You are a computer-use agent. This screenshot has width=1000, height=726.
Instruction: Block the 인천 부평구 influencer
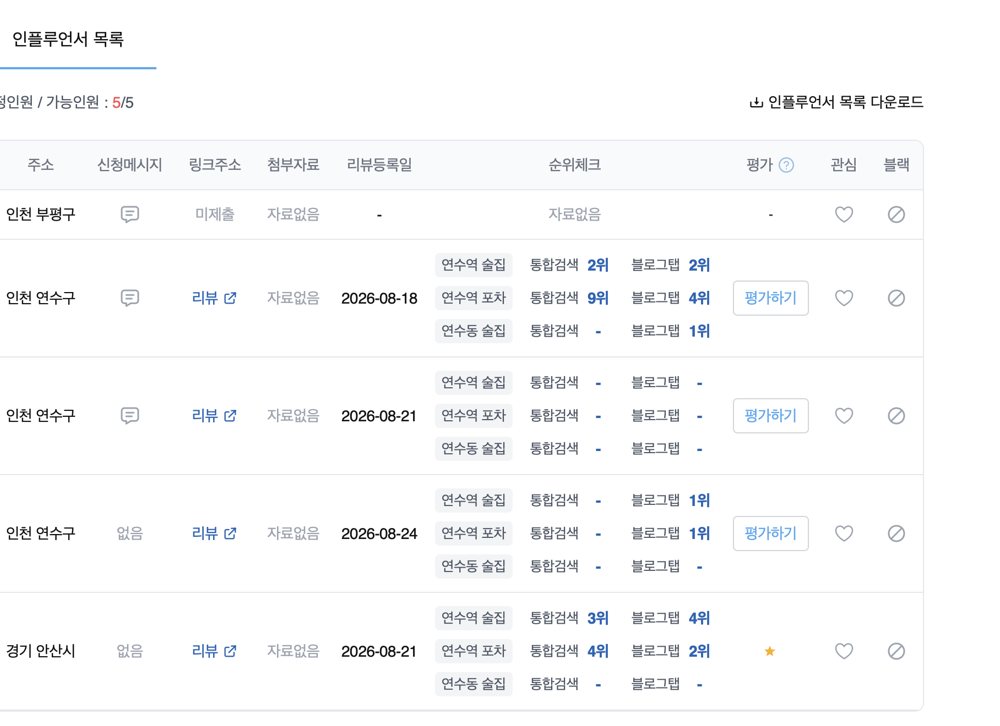(896, 214)
